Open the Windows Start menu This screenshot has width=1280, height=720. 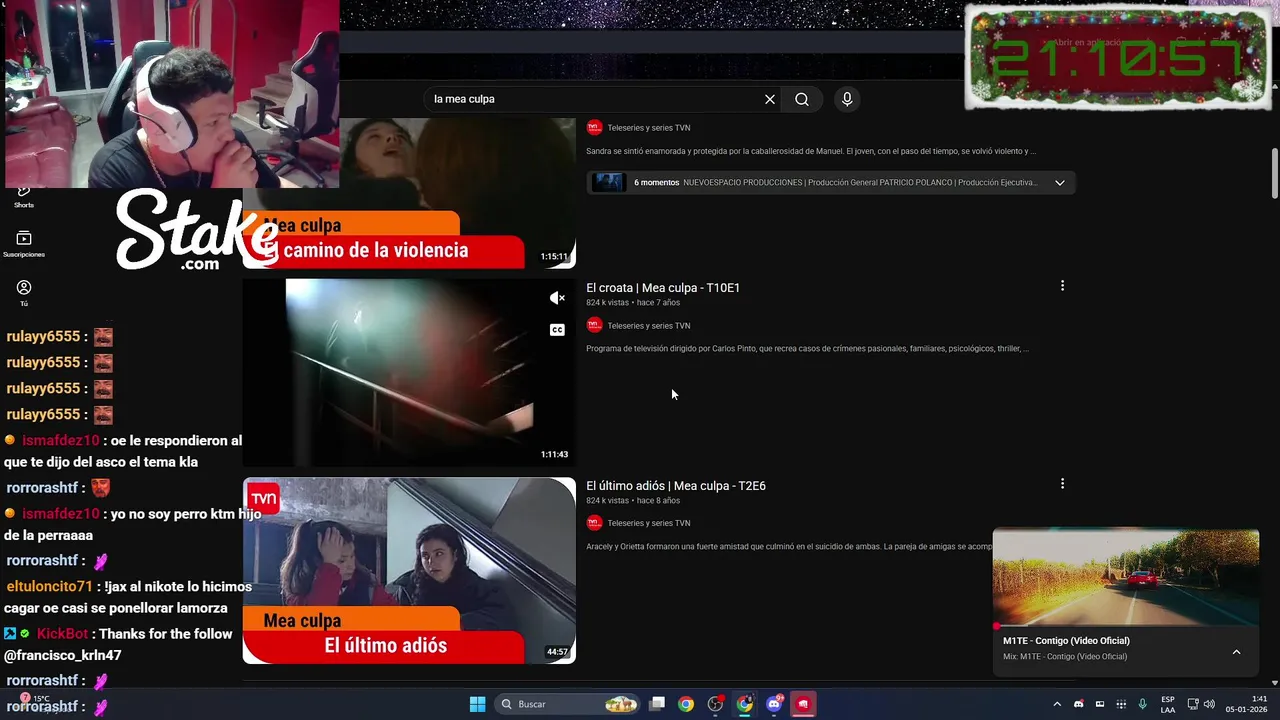point(477,704)
